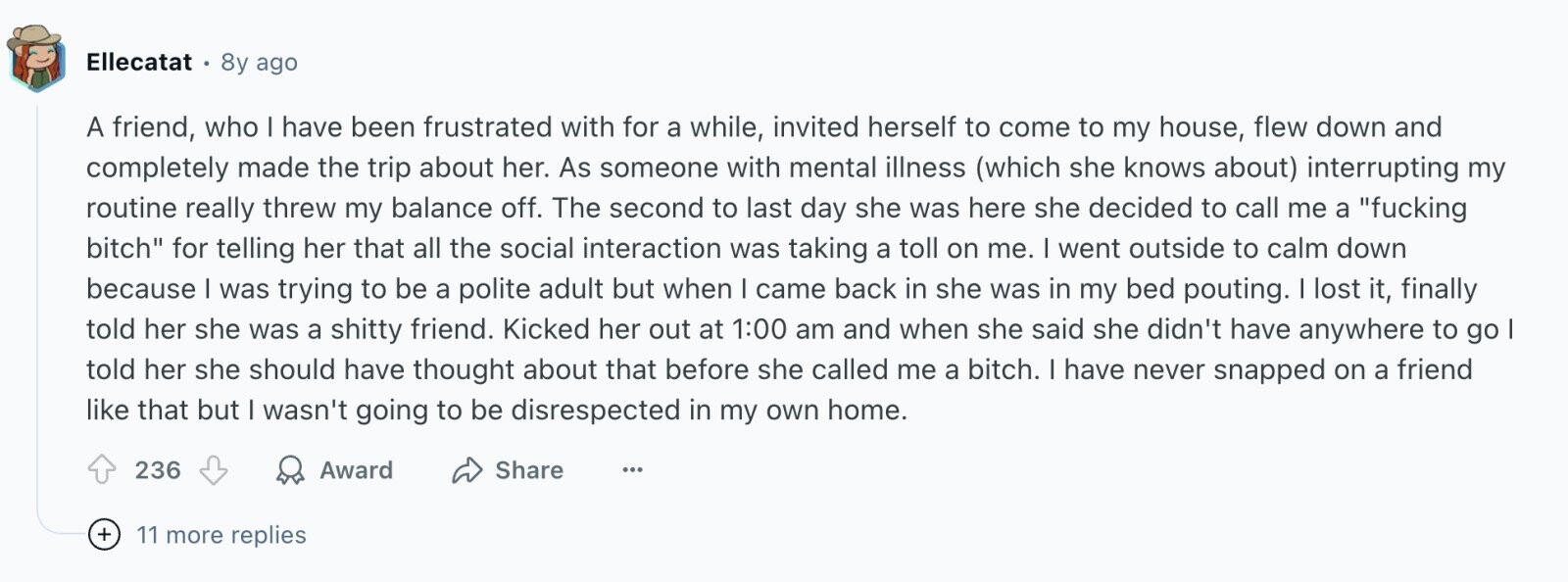Show the 11 more replies
Screen dimensions: 1568x582
point(221,535)
